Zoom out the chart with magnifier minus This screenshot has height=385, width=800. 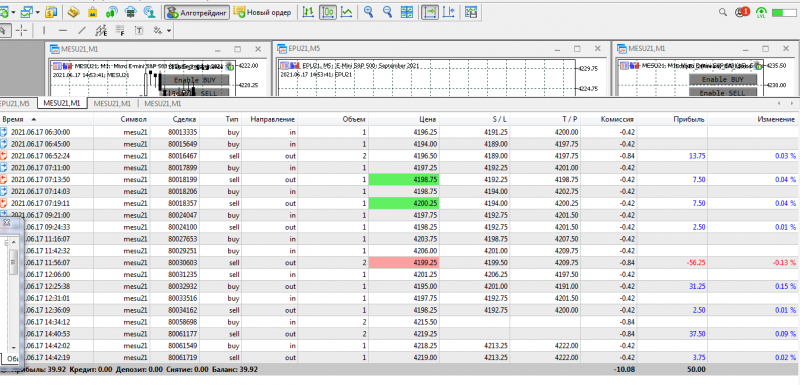coord(388,12)
